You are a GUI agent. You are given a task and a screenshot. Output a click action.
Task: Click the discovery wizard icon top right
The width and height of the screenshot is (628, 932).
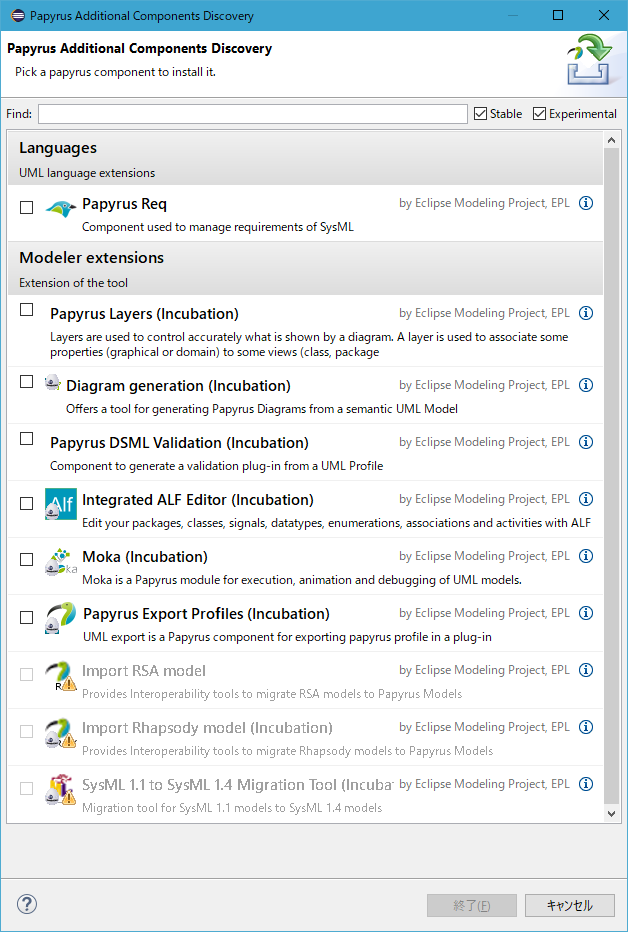point(591,60)
